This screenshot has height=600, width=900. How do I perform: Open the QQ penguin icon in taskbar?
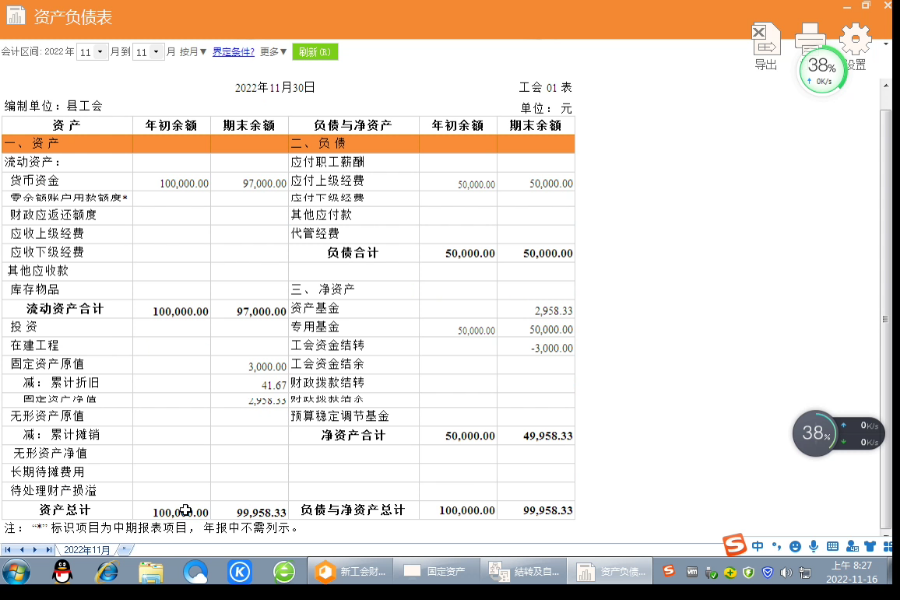pyautogui.click(x=62, y=572)
